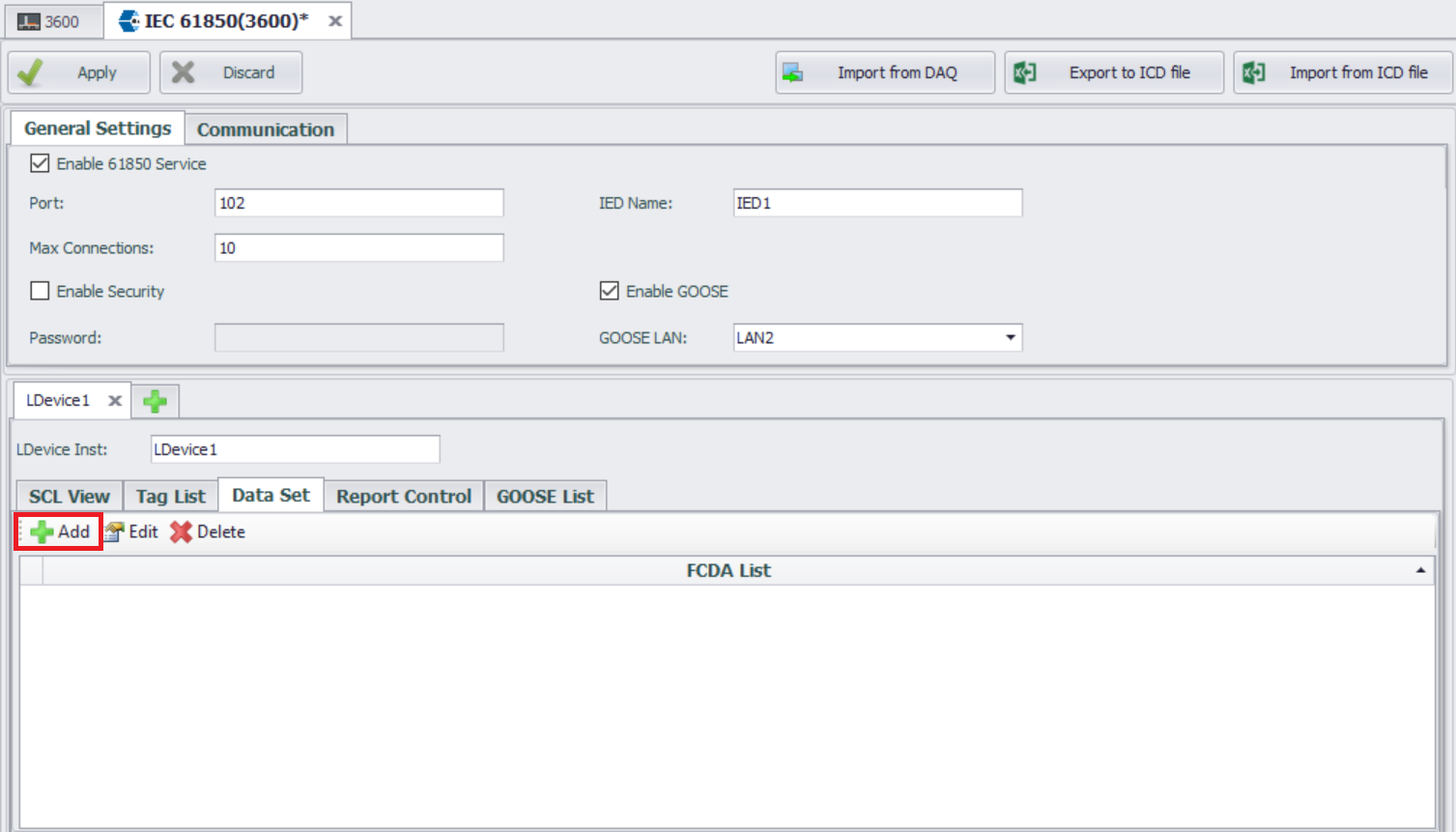Sort the FCDA List column header arrow
Screen dimensions: 1456x832
pos(1420,570)
